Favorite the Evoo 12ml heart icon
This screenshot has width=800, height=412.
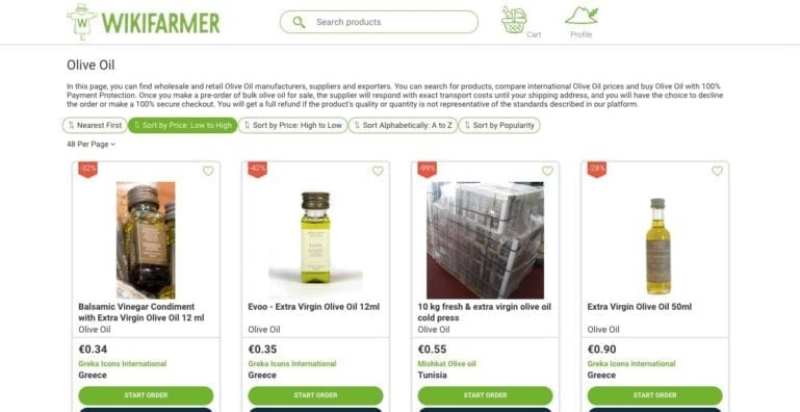tap(378, 171)
